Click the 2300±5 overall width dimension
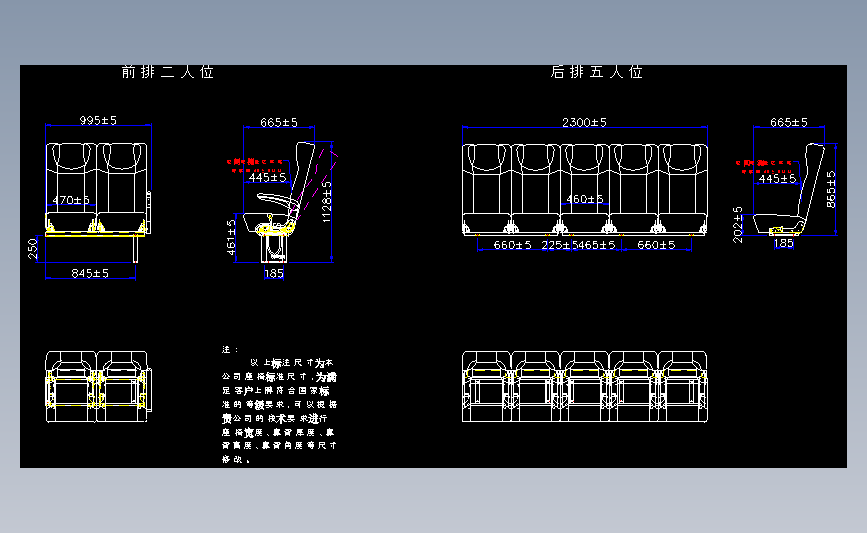 pos(584,122)
